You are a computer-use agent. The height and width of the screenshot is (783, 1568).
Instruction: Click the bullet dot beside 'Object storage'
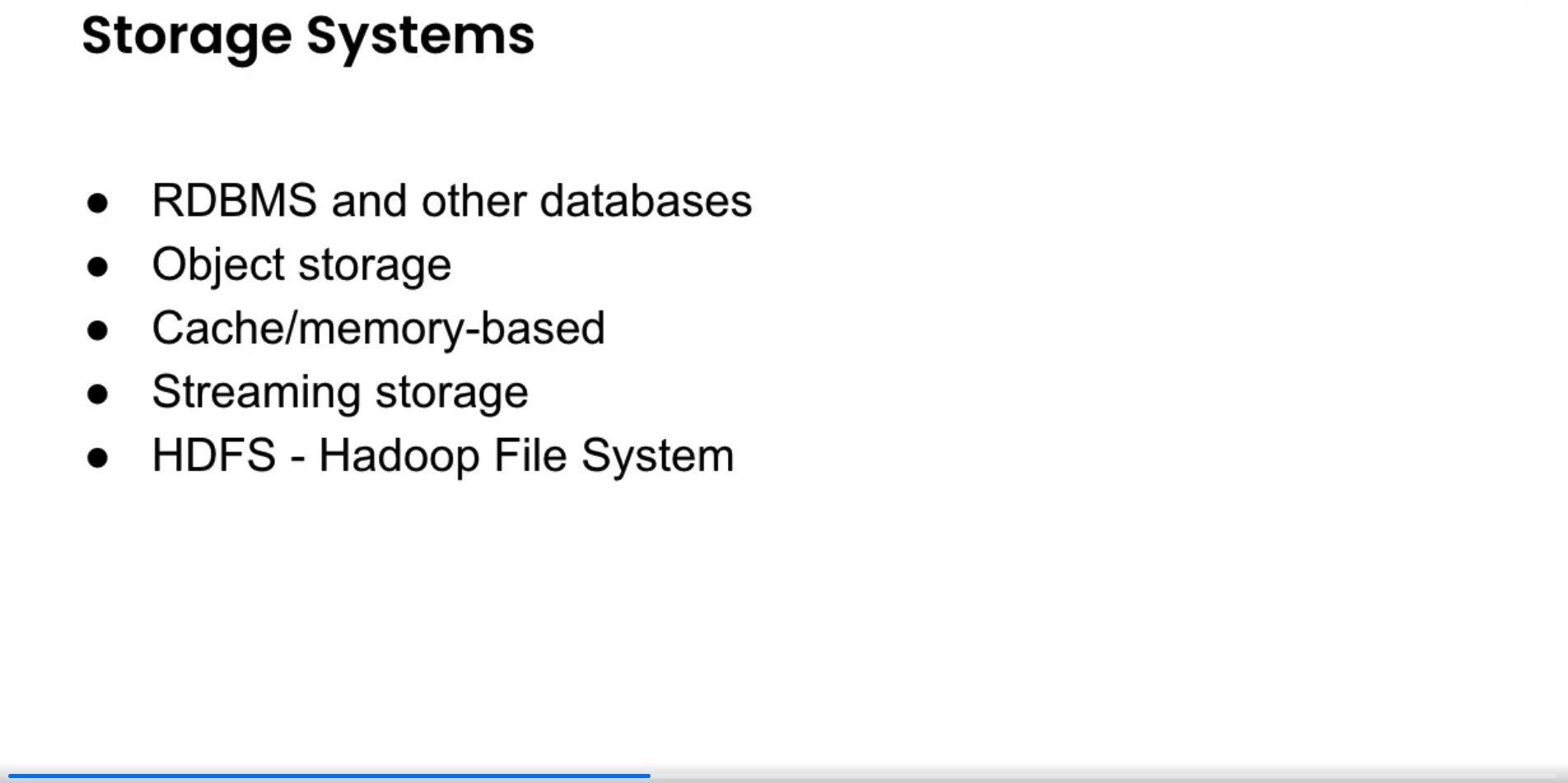97,266
